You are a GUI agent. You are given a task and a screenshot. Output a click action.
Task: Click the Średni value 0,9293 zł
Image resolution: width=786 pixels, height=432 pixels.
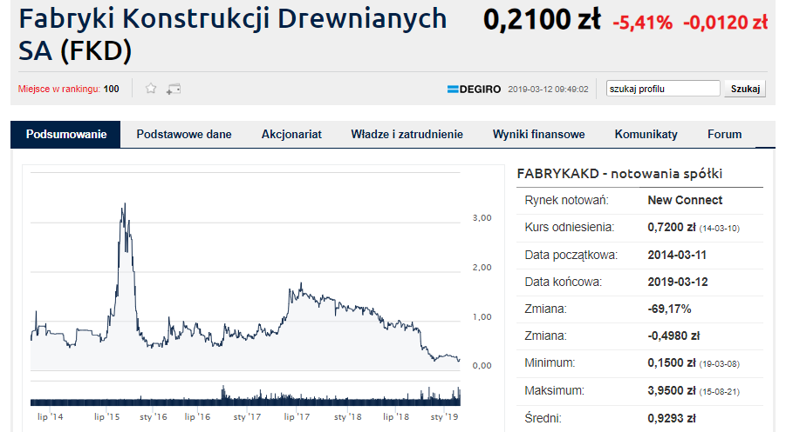[x=671, y=418]
